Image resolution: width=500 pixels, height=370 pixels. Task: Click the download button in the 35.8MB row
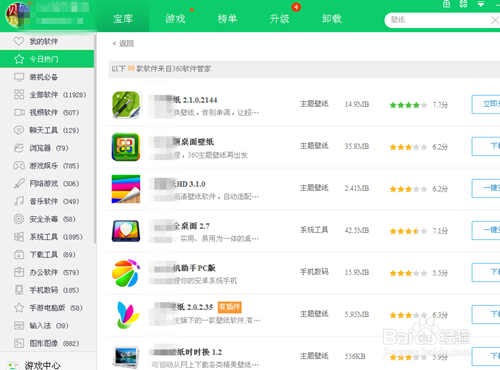point(486,146)
